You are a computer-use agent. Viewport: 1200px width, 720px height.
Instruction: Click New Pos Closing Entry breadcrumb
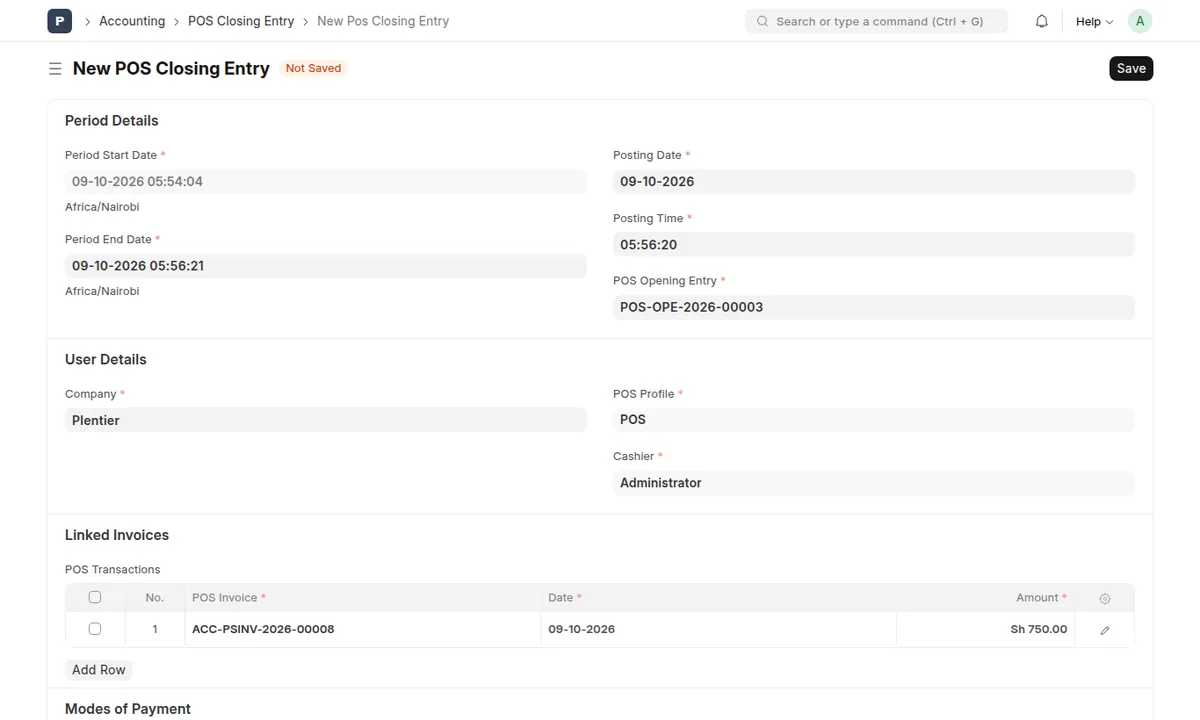pos(383,21)
